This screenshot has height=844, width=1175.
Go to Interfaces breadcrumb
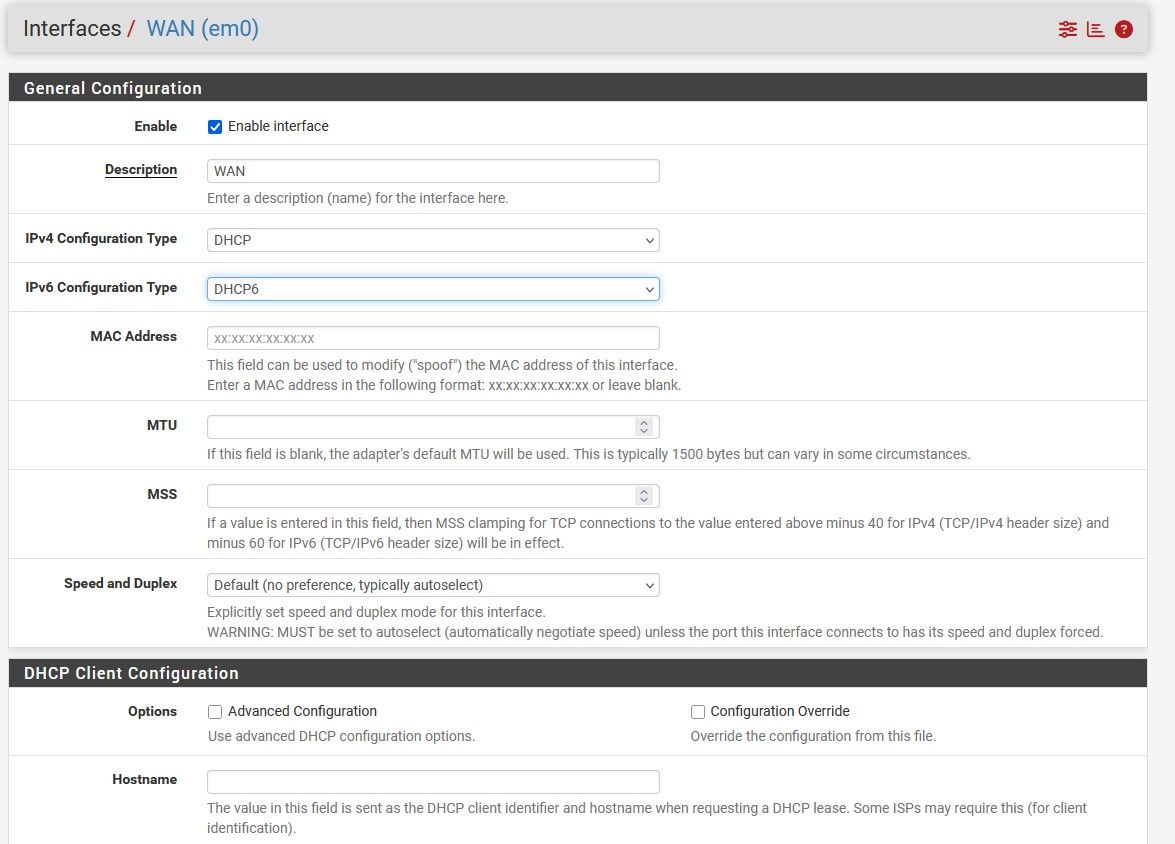(x=72, y=29)
